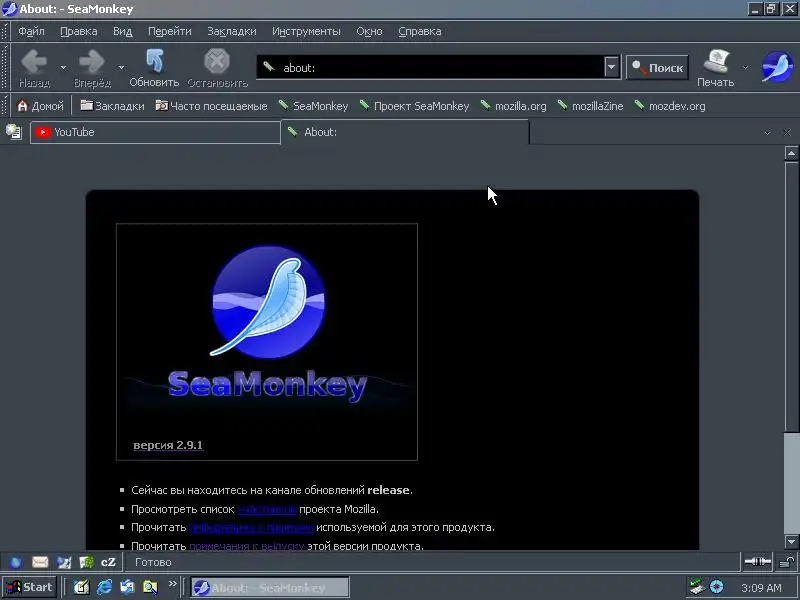The height and width of the screenshot is (600, 800).
Task: Click the Windows Start button
Action: coord(29,587)
